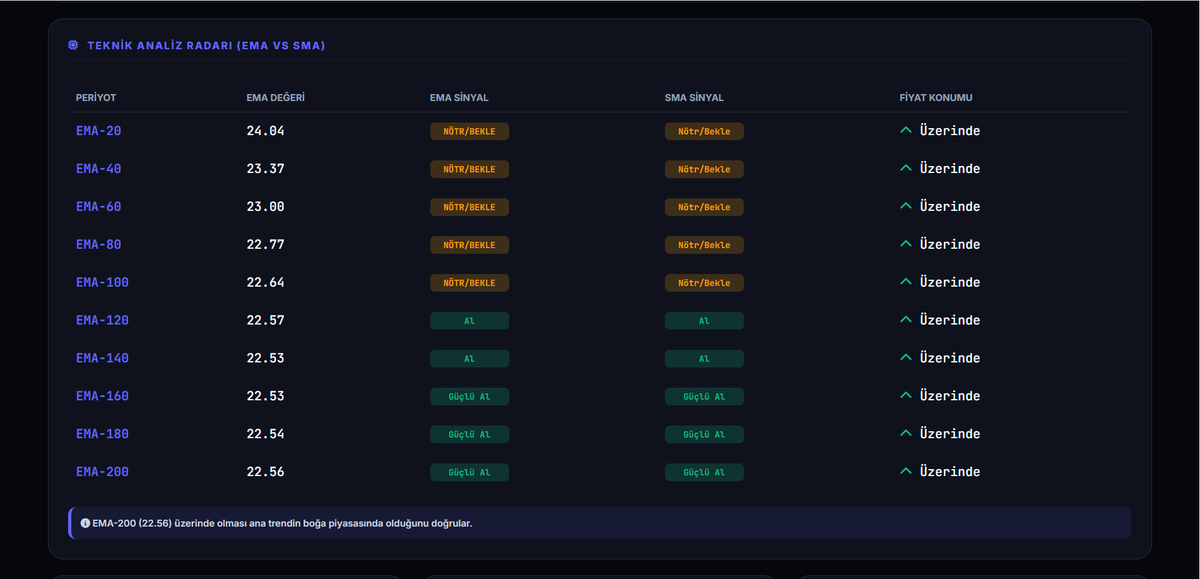Click Üzerinde text in the EMA-20 row
The height and width of the screenshot is (579, 1200).
(x=950, y=131)
